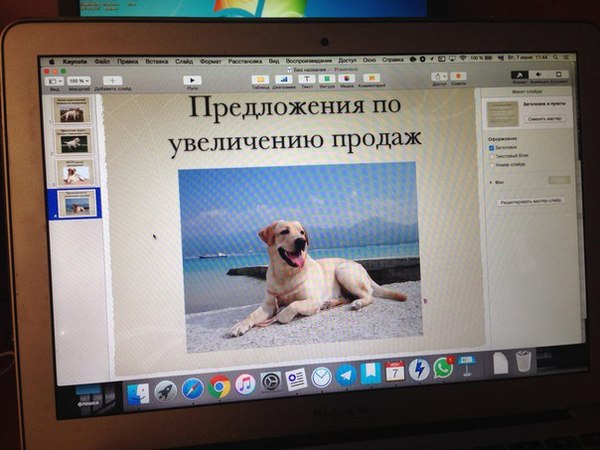Open the Медиа media icon

pyautogui.click(x=347, y=78)
